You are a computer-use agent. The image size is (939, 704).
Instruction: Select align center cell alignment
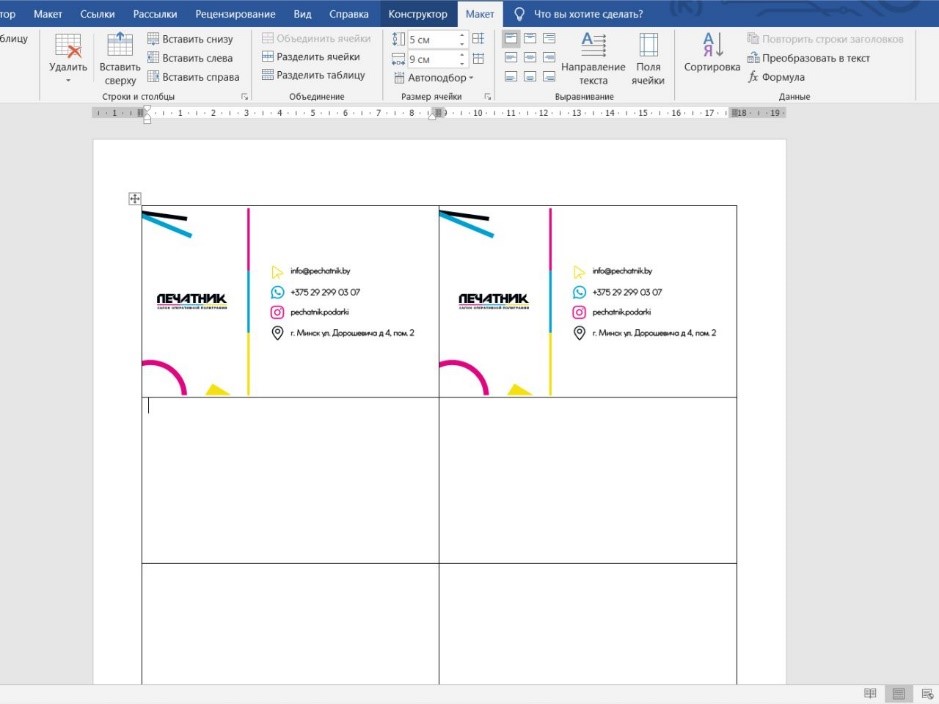(x=530, y=58)
